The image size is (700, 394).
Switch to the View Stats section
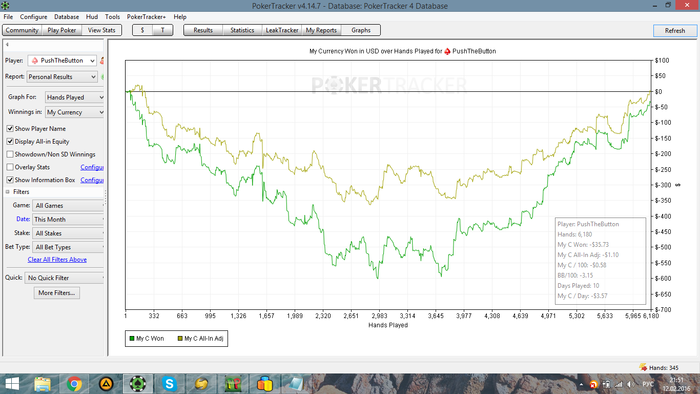tap(101, 30)
